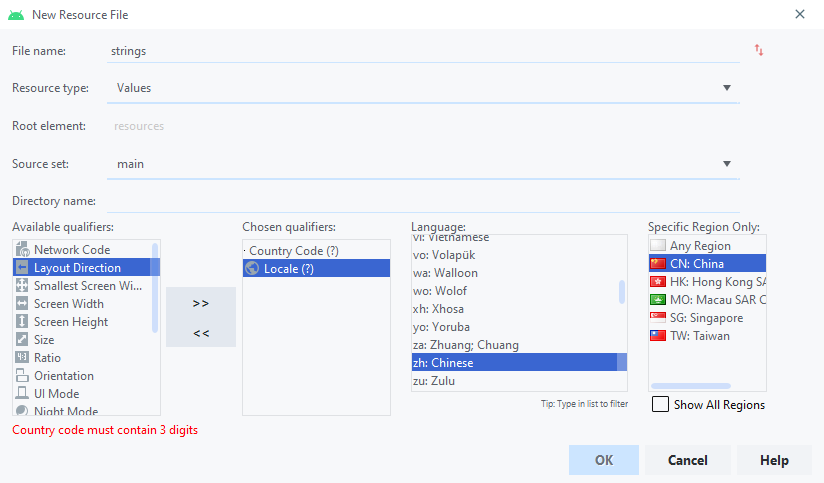This screenshot has height=483, width=824.
Task: Click the Screen Height qualifier icon
Action: [x=22, y=322]
